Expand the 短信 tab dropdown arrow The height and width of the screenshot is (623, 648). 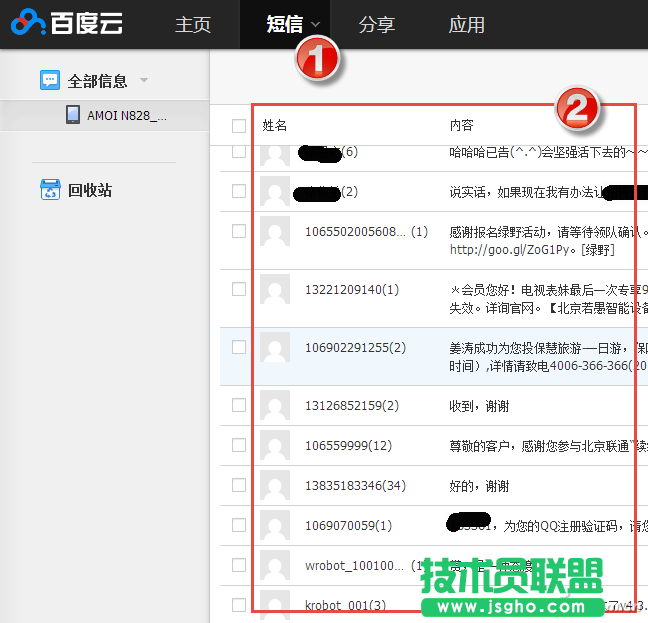[x=316, y=25]
